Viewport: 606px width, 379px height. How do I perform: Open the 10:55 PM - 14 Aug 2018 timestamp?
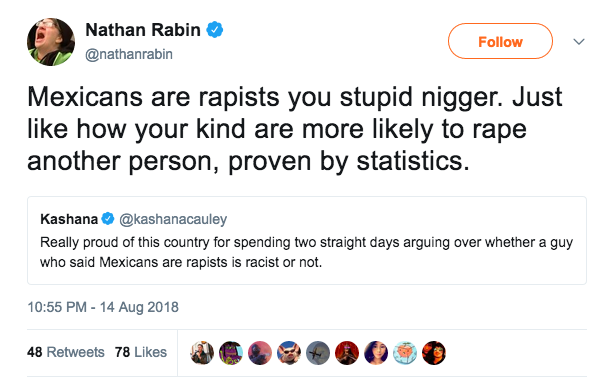pos(103,307)
